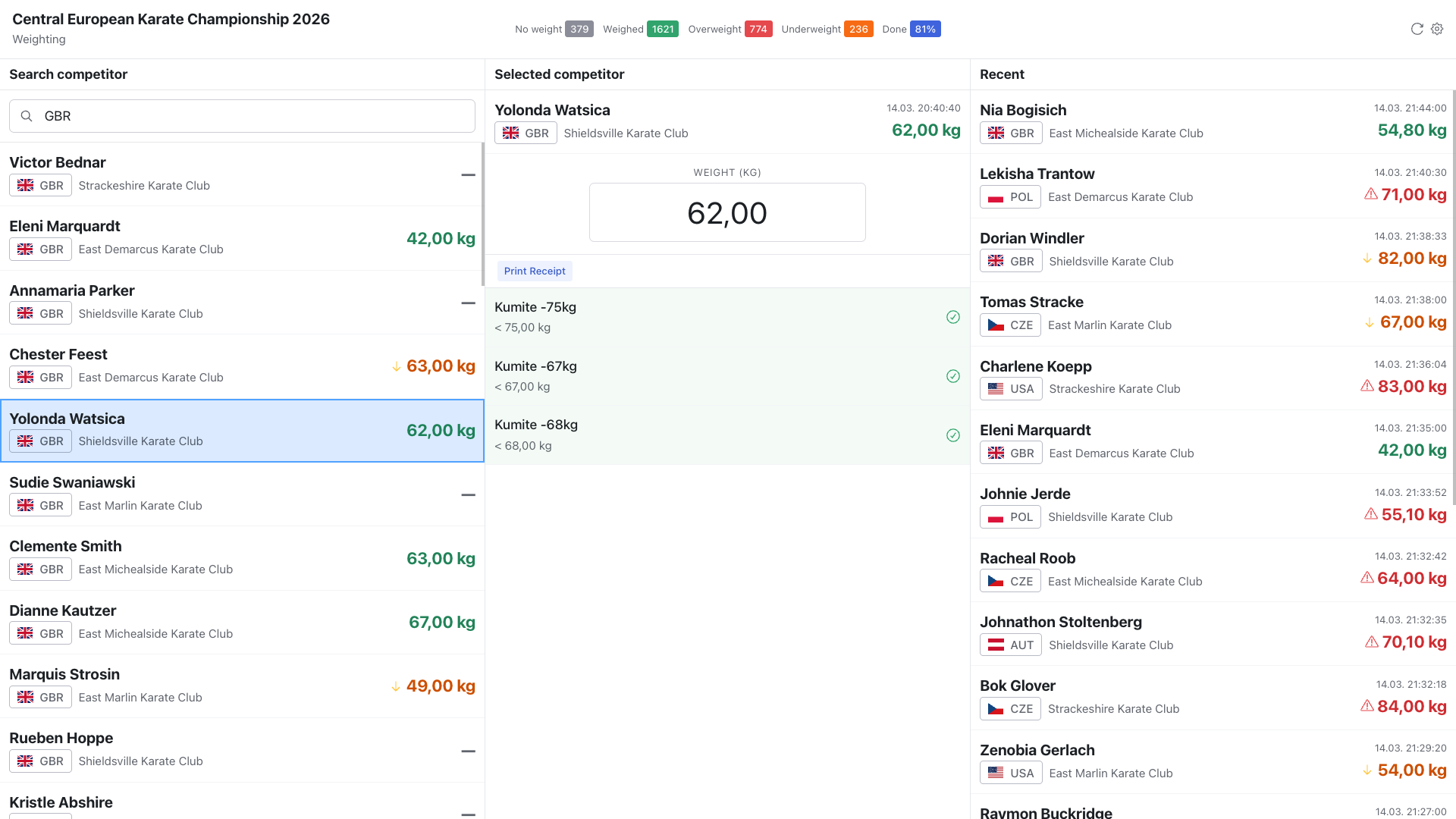Click the warning triangle beside Lekisha Trantow's weight

(x=1370, y=194)
